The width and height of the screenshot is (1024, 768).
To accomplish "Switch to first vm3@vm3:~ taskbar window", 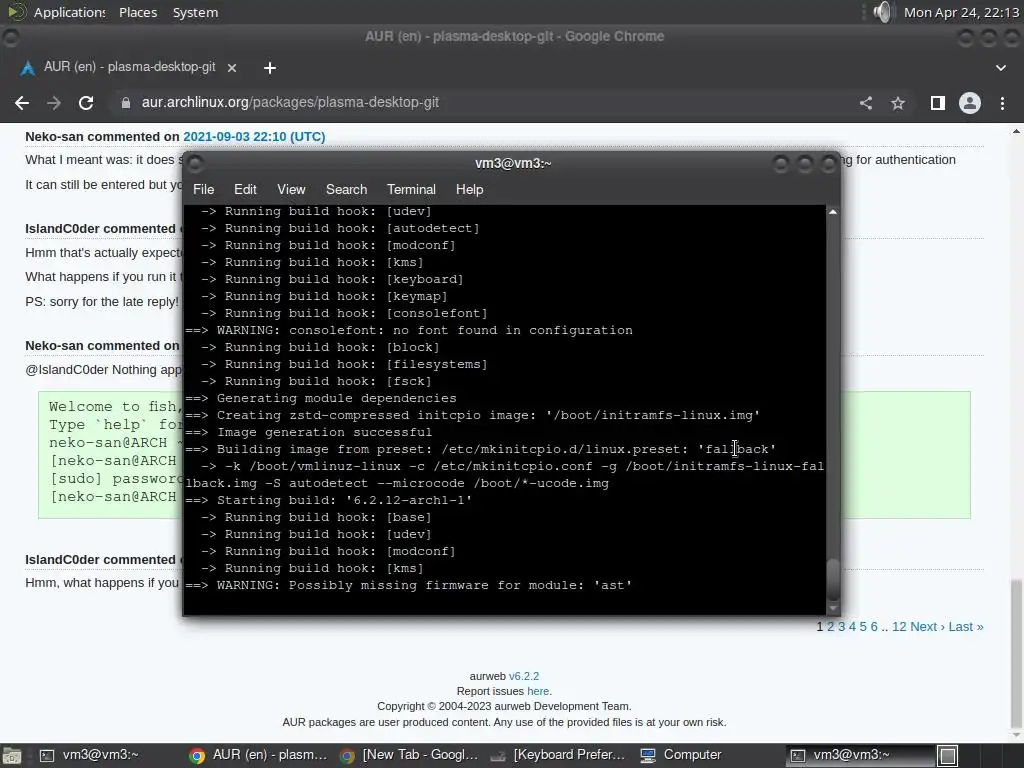I will [x=90, y=756].
